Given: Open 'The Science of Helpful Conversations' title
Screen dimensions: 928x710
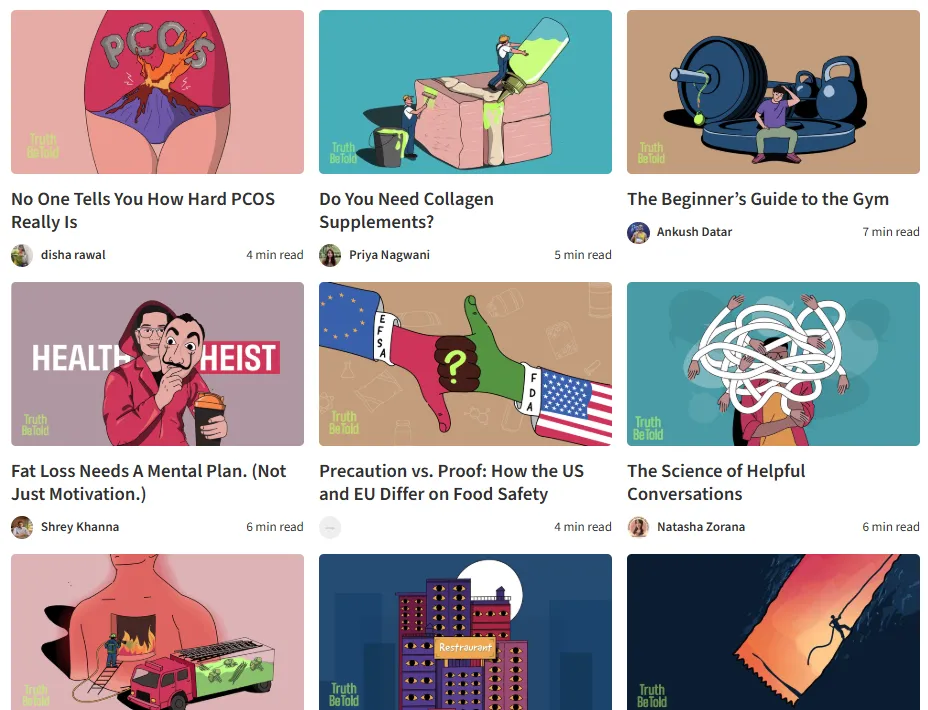Looking at the screenshot, I should tap(716, 483).
